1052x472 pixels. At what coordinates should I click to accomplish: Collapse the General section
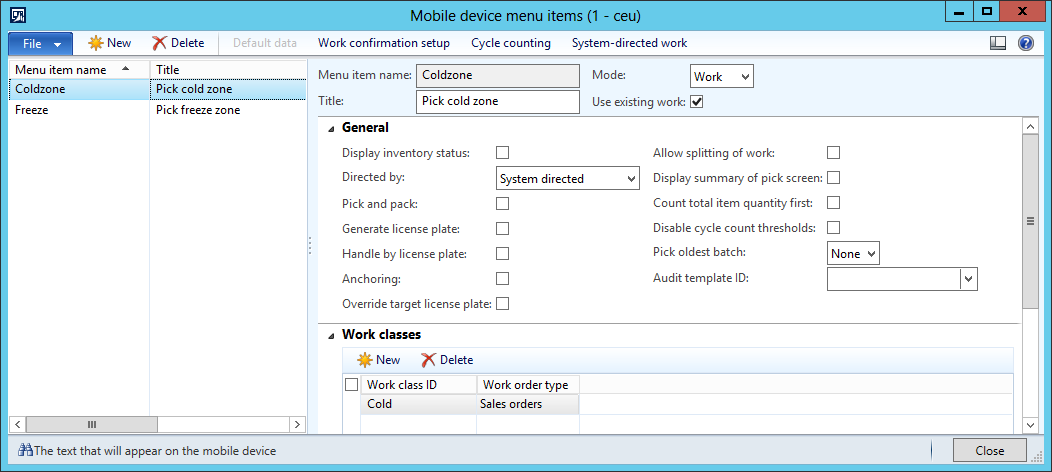click(x=331, y=128)
